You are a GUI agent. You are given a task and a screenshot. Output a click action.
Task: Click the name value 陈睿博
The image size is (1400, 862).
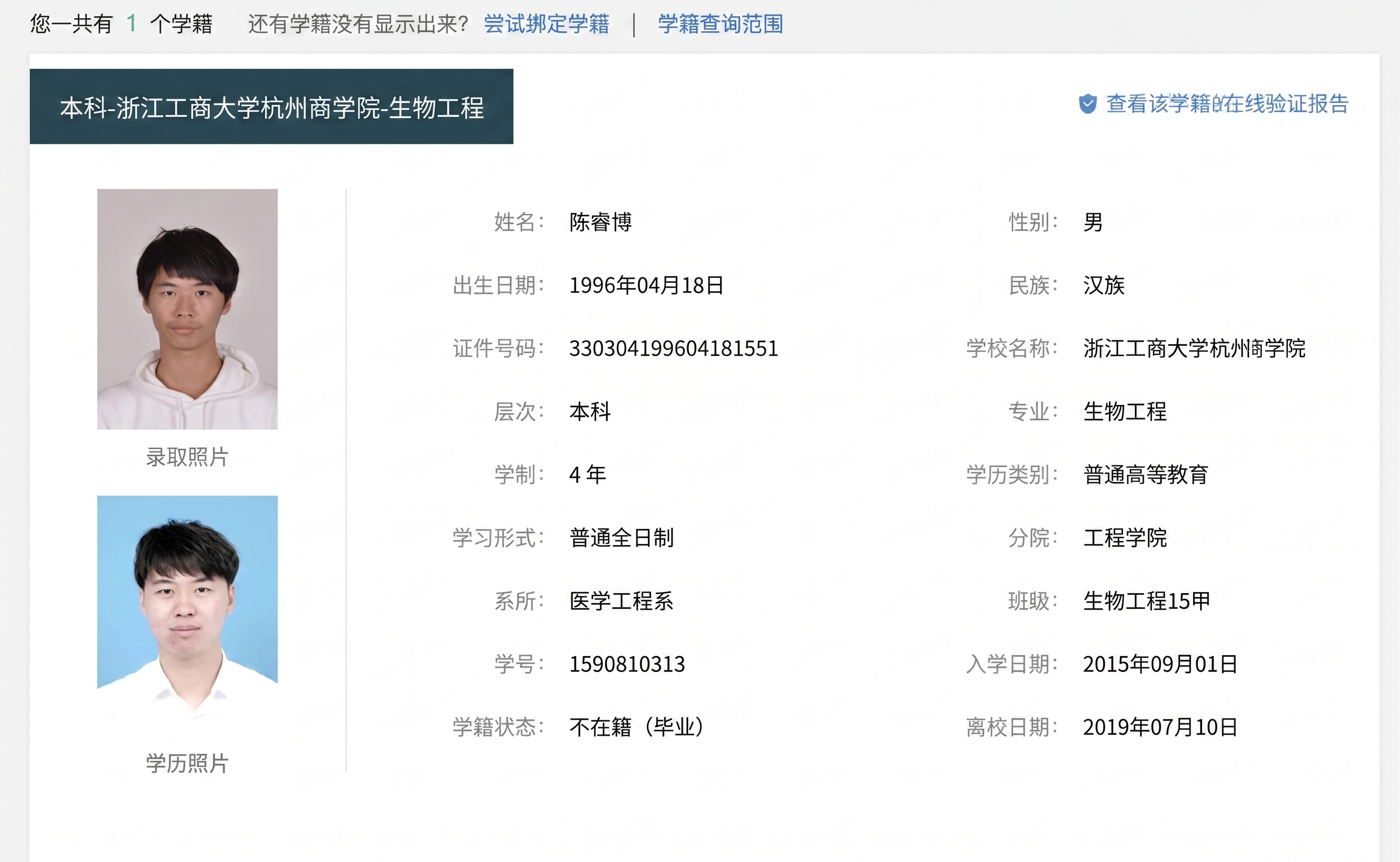pyautogui.click(x=600, y=222)
